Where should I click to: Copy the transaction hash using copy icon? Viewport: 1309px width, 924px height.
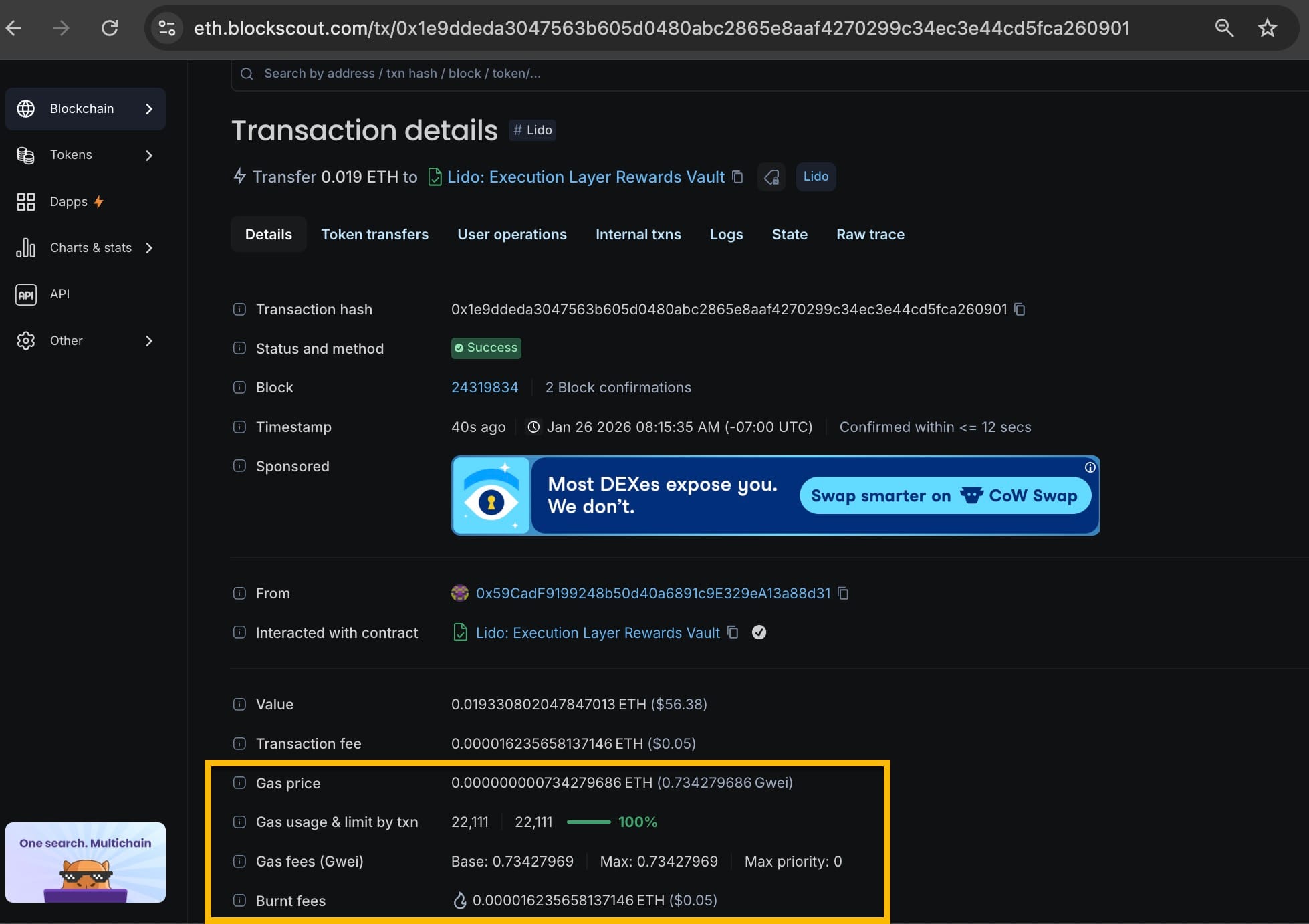pos(1019,309)
